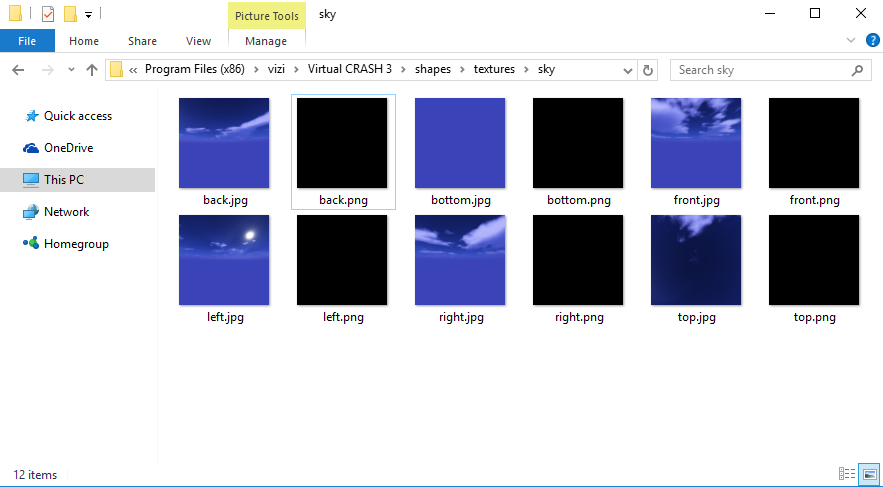Click the folder icon in the address bar

point(117,69)
